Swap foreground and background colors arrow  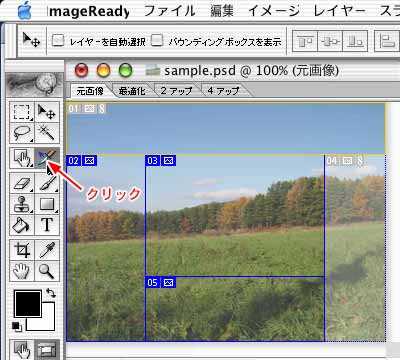coord(51,293)
